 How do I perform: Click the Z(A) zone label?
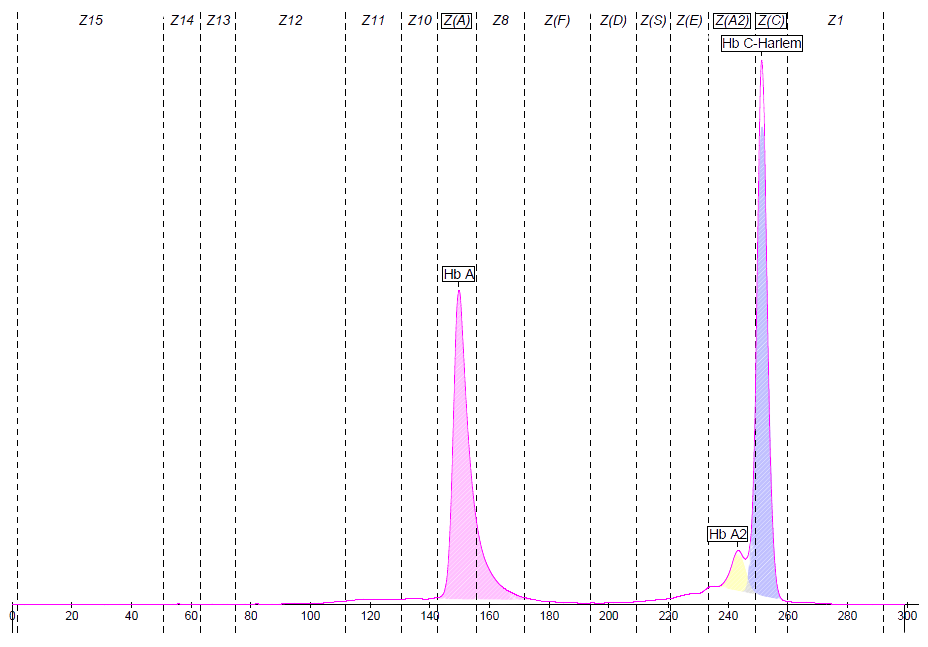456,20
